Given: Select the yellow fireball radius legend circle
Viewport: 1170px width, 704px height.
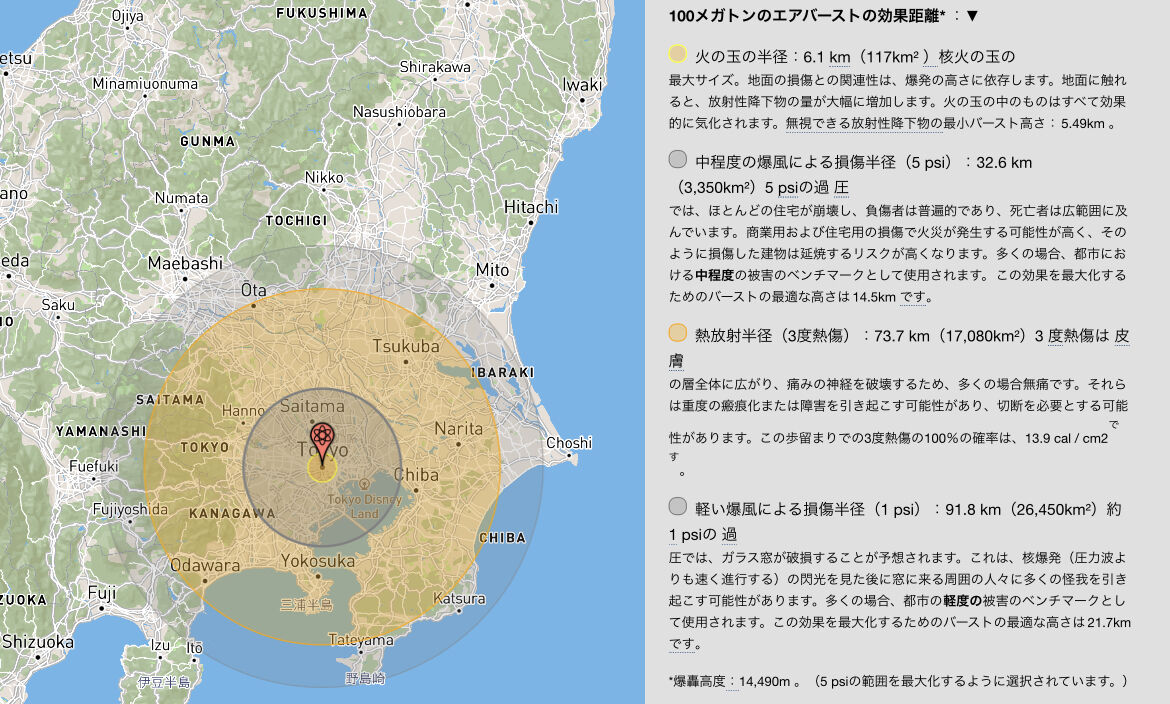Looking at the screenshot, I should [x=678, y=54].
